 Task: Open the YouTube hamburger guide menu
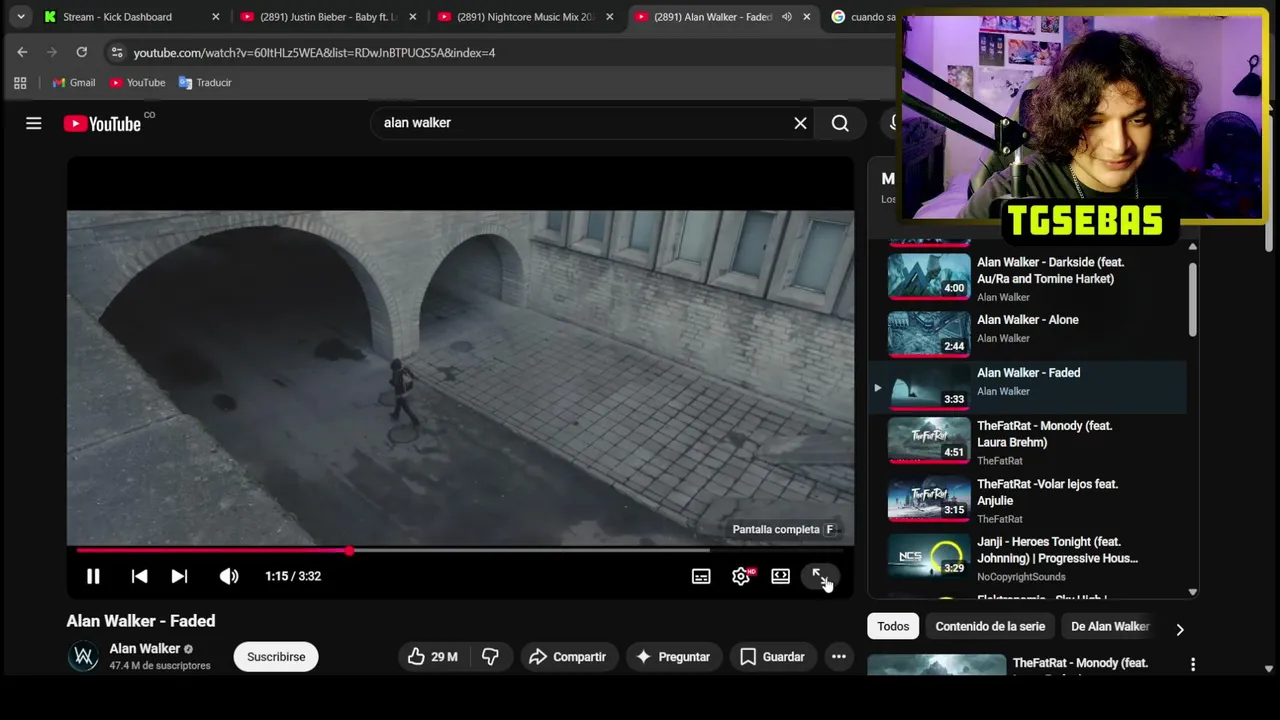coord(34,123)
